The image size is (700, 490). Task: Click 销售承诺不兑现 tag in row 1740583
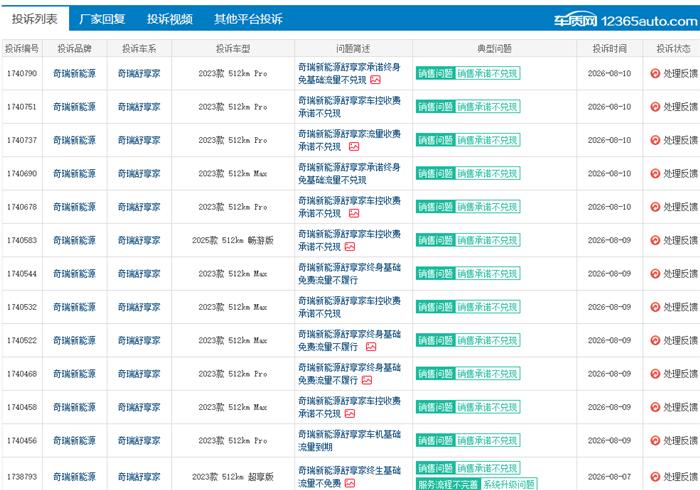click(488, 240)
